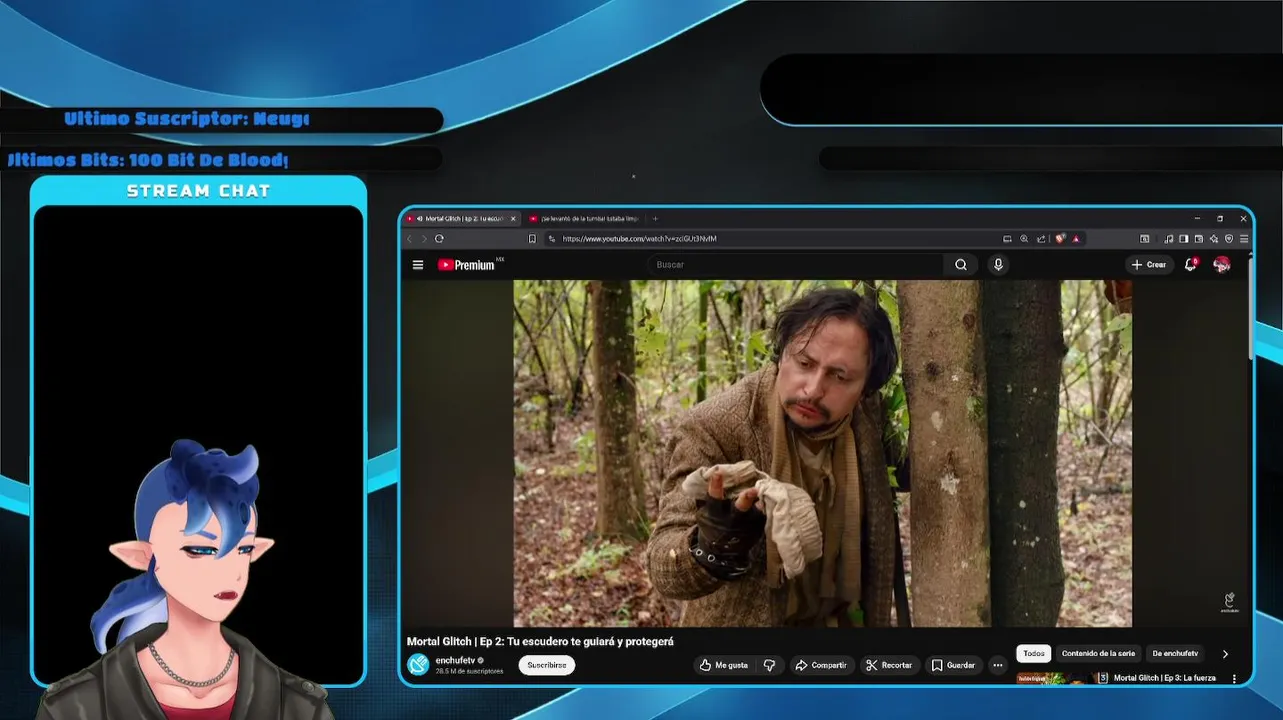The image size is (1283, 720).
Task: Click the Buscar search field
Action: 795,265
